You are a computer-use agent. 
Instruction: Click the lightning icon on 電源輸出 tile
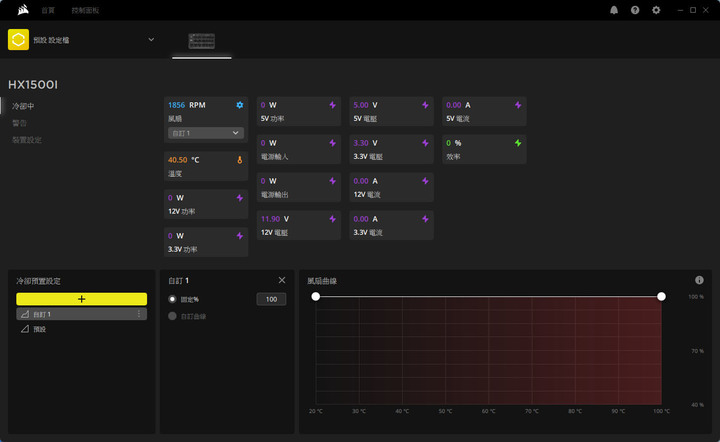[332, 181]
